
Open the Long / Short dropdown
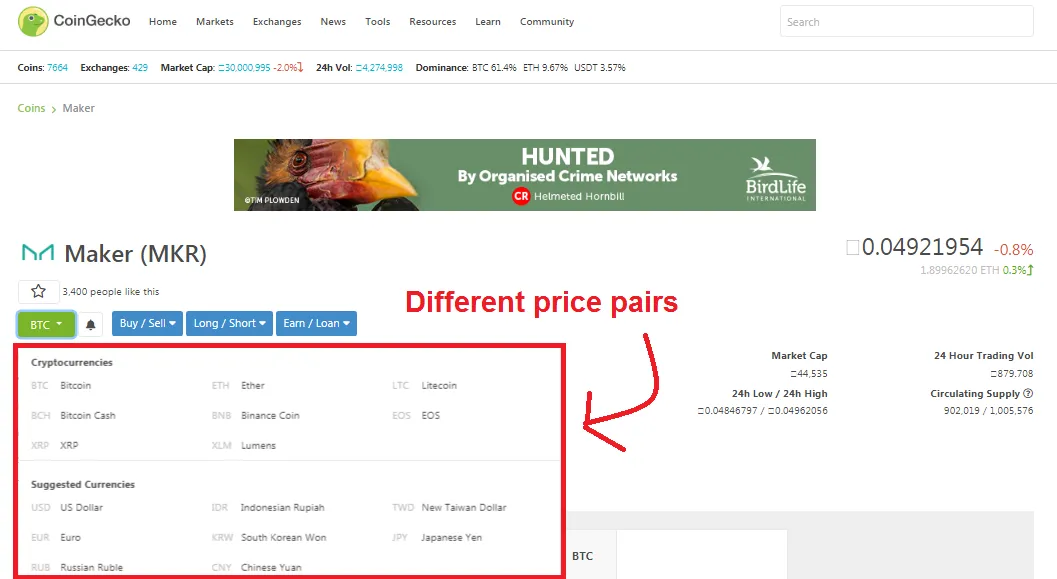(x=229, y=323)
